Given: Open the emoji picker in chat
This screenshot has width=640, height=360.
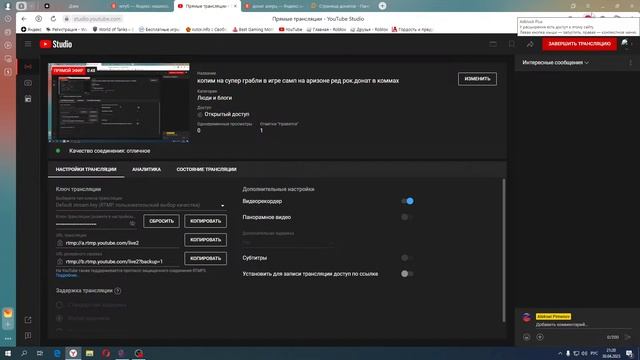Looking at the screenshot, I should pyautogui.click(x=527, y=337).
